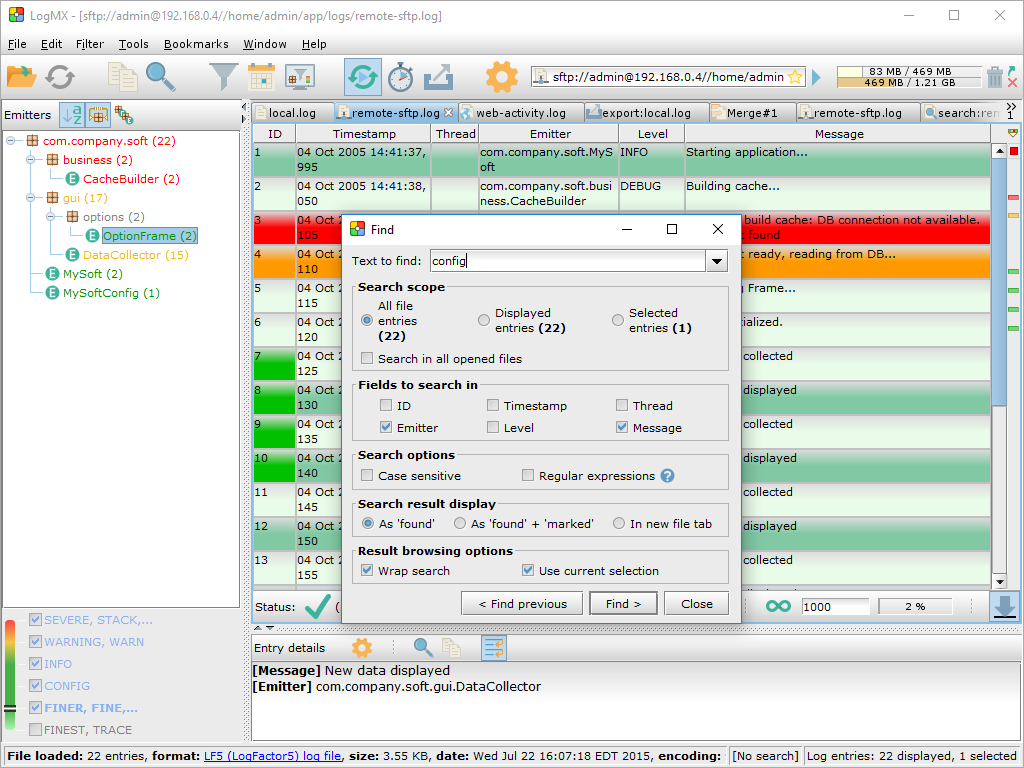Toggle the package view icon in the Emitters panel
1024x768 pixels.
(x=98, y=115)
